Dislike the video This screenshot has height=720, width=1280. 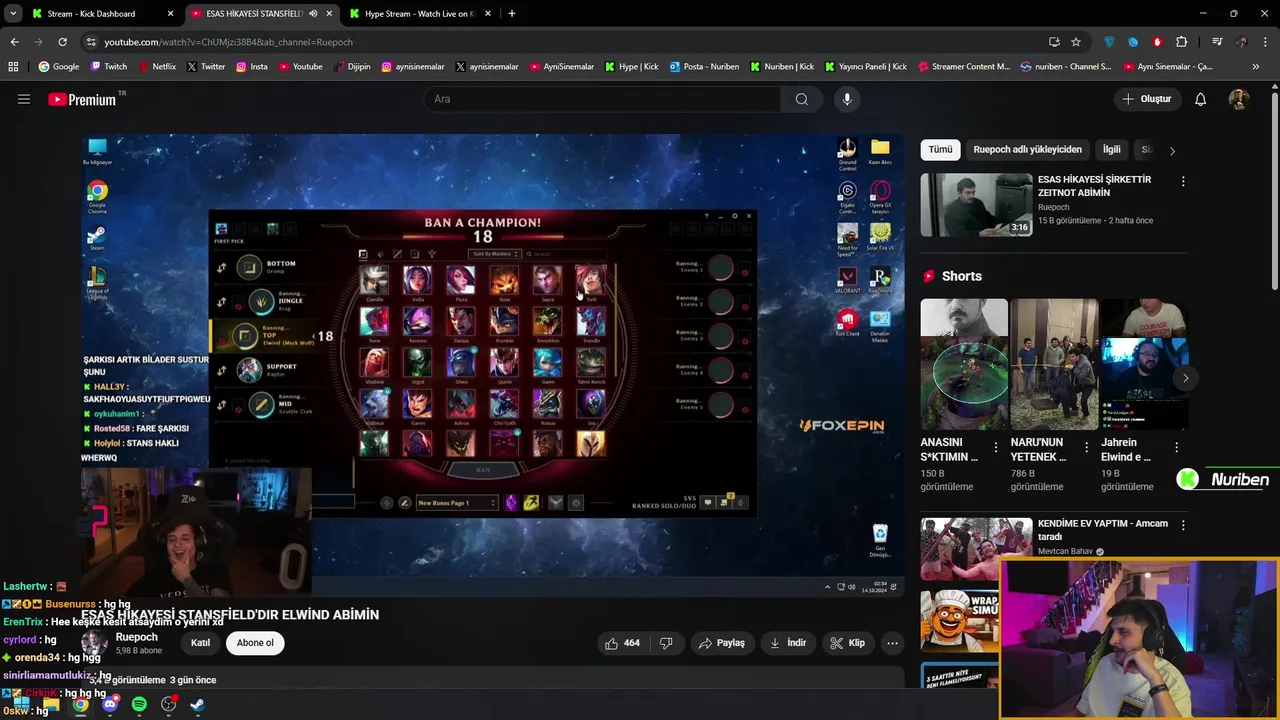pyautogui.click(x=666, y=643)
